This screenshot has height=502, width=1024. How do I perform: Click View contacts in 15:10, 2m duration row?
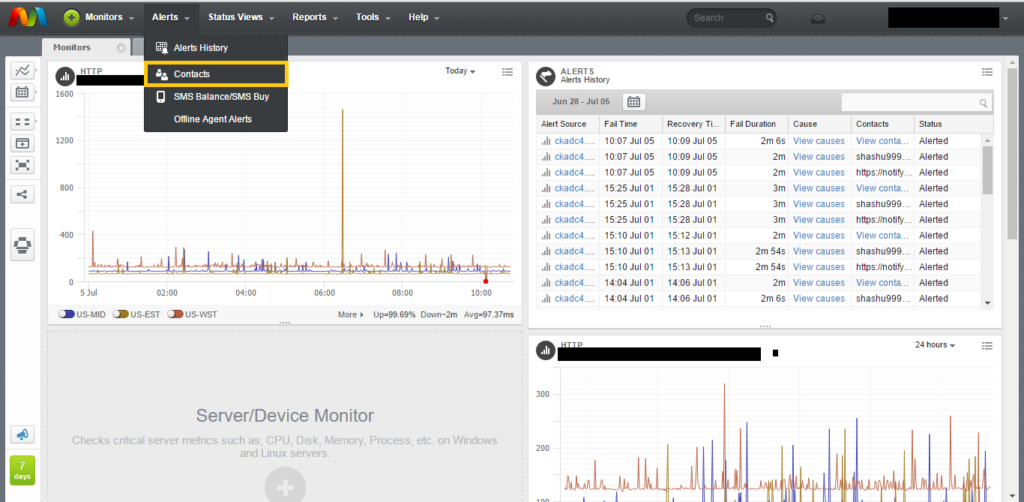point(883,236)
